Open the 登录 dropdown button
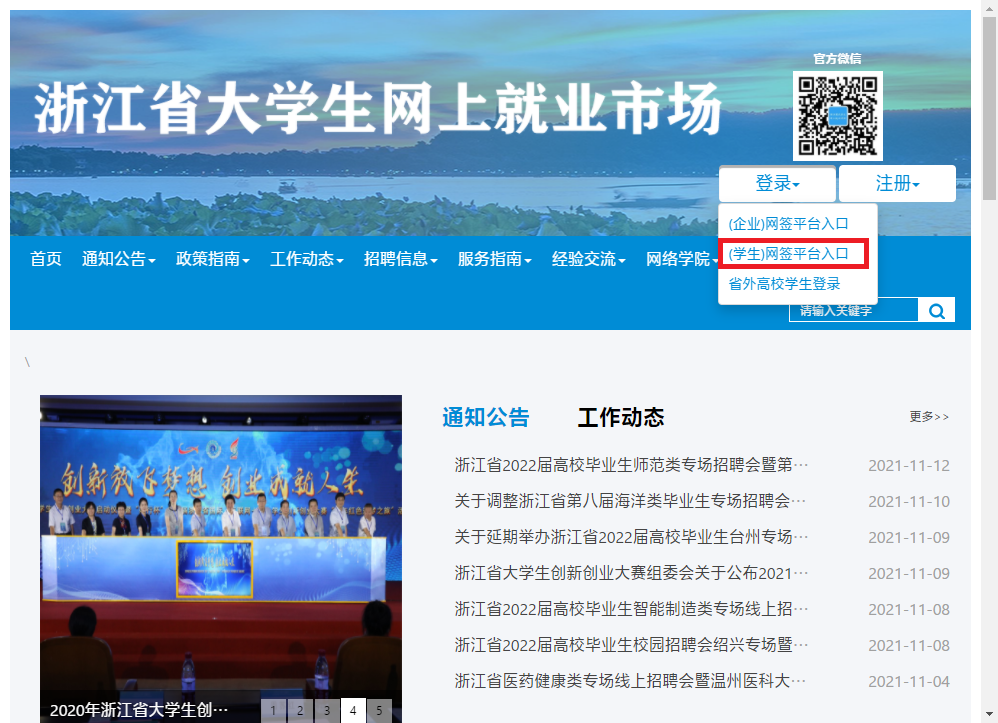This screenshot has width=998, height=723. coord(777,184)
